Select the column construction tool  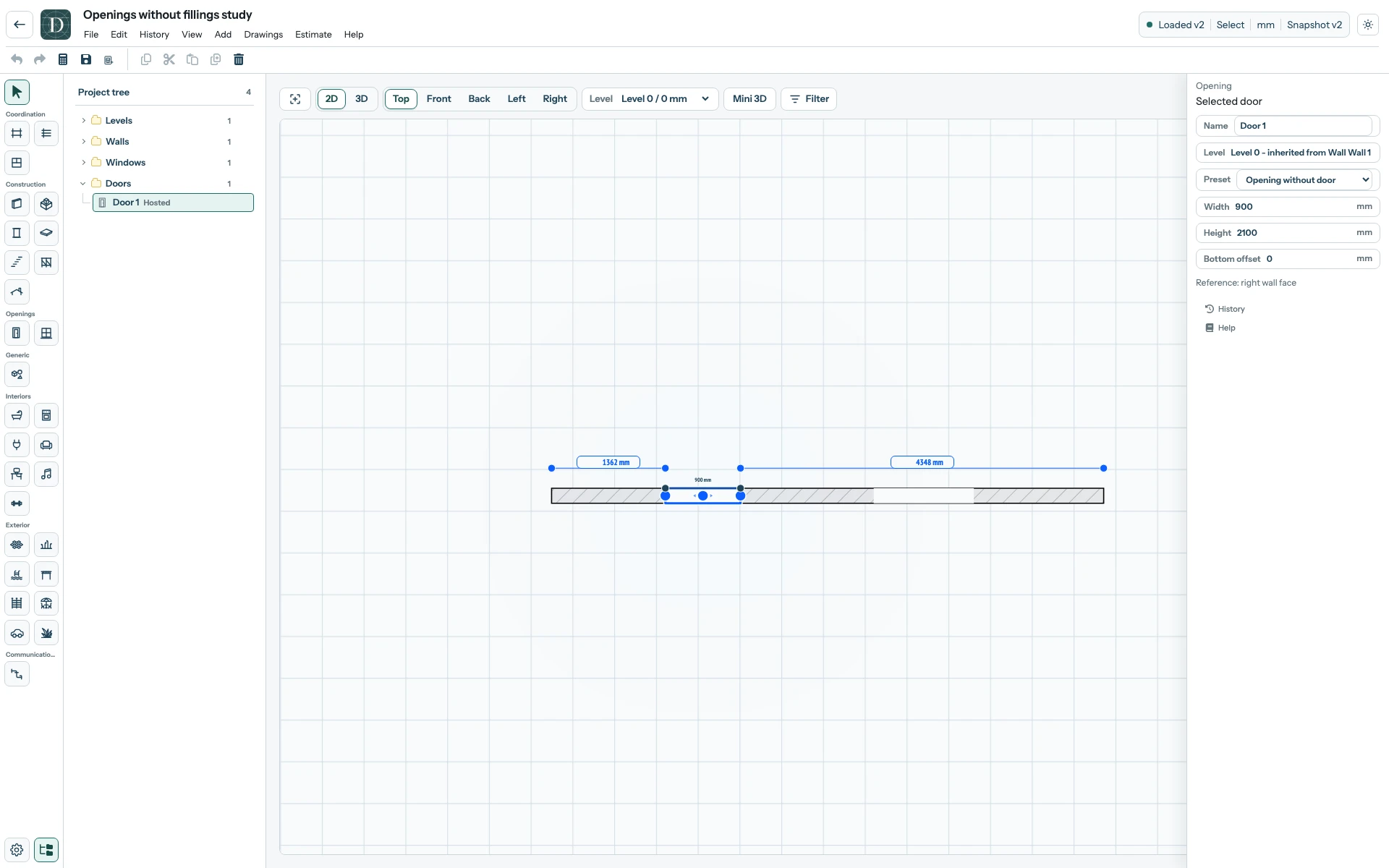coord(17,233)
